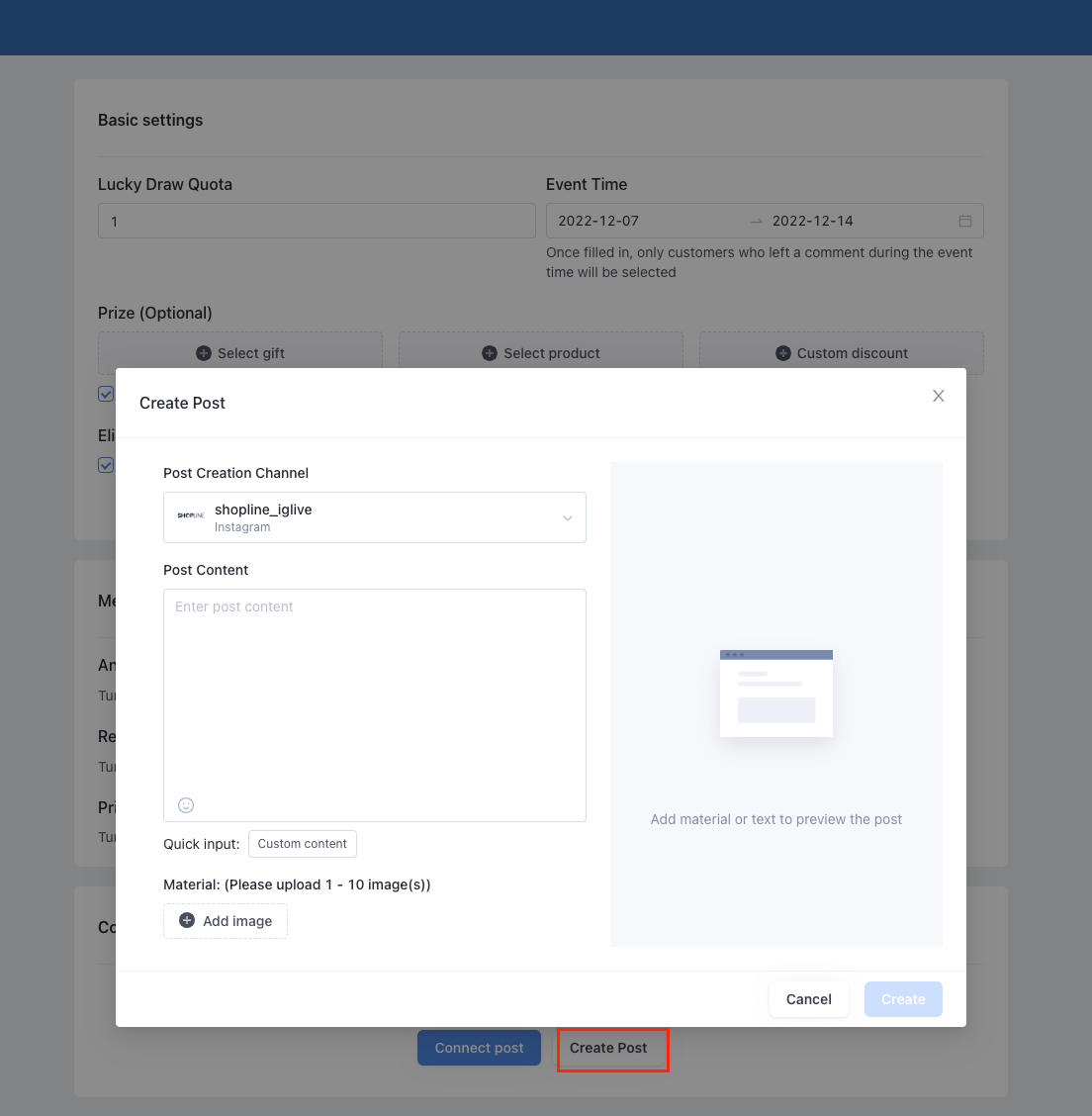
Task: Toggle the checkbox below Select gift
Action: click(106, 394)
